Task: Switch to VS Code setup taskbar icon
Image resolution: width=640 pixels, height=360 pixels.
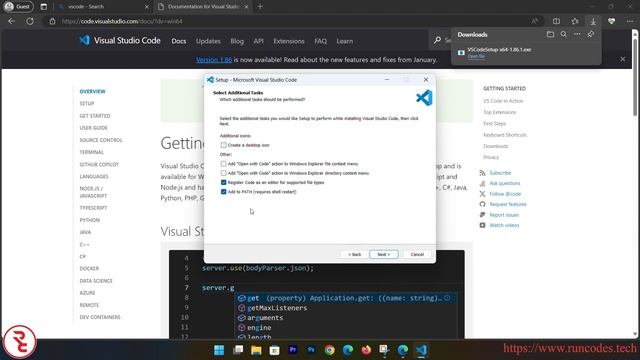Action: 421,350
